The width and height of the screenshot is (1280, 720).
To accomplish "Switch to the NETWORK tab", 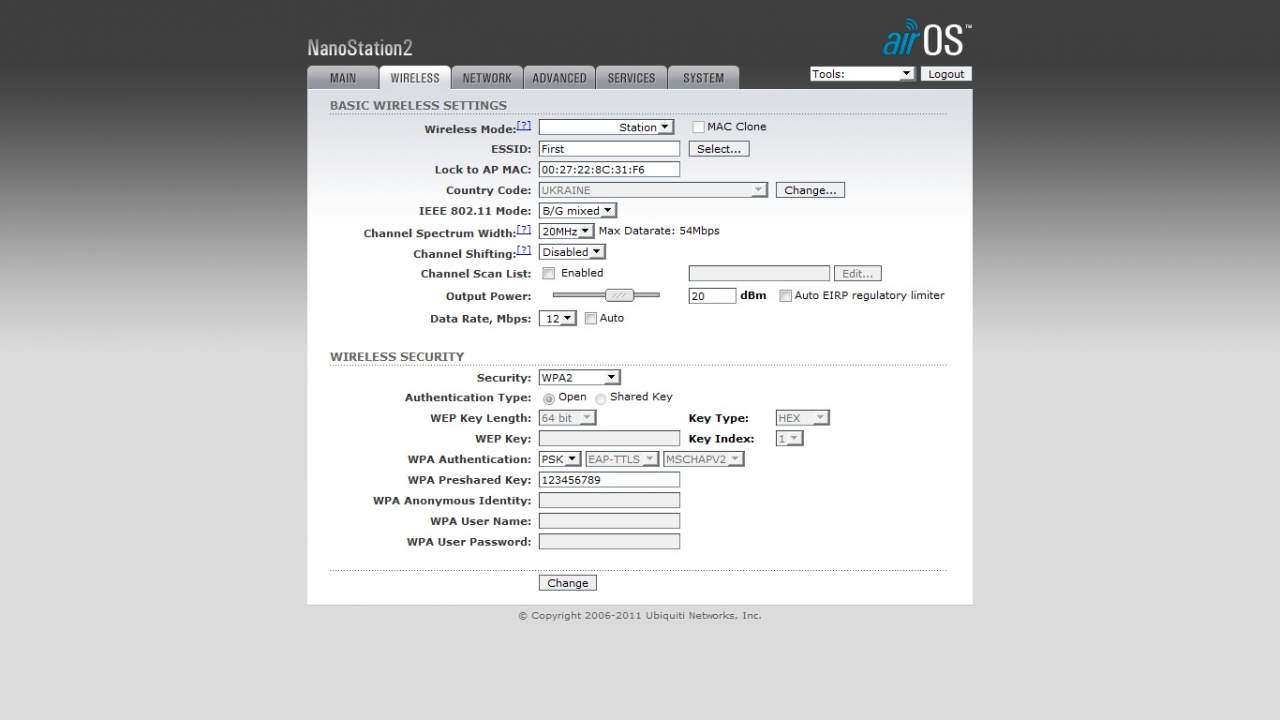I will pyautogui.click(x=487, y=78).
